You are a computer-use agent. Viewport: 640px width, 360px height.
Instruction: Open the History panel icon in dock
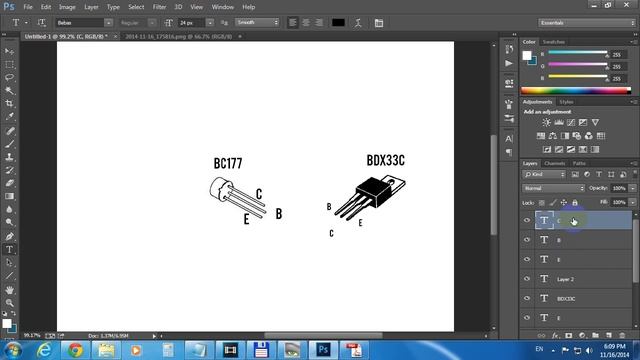coord(509,49)
